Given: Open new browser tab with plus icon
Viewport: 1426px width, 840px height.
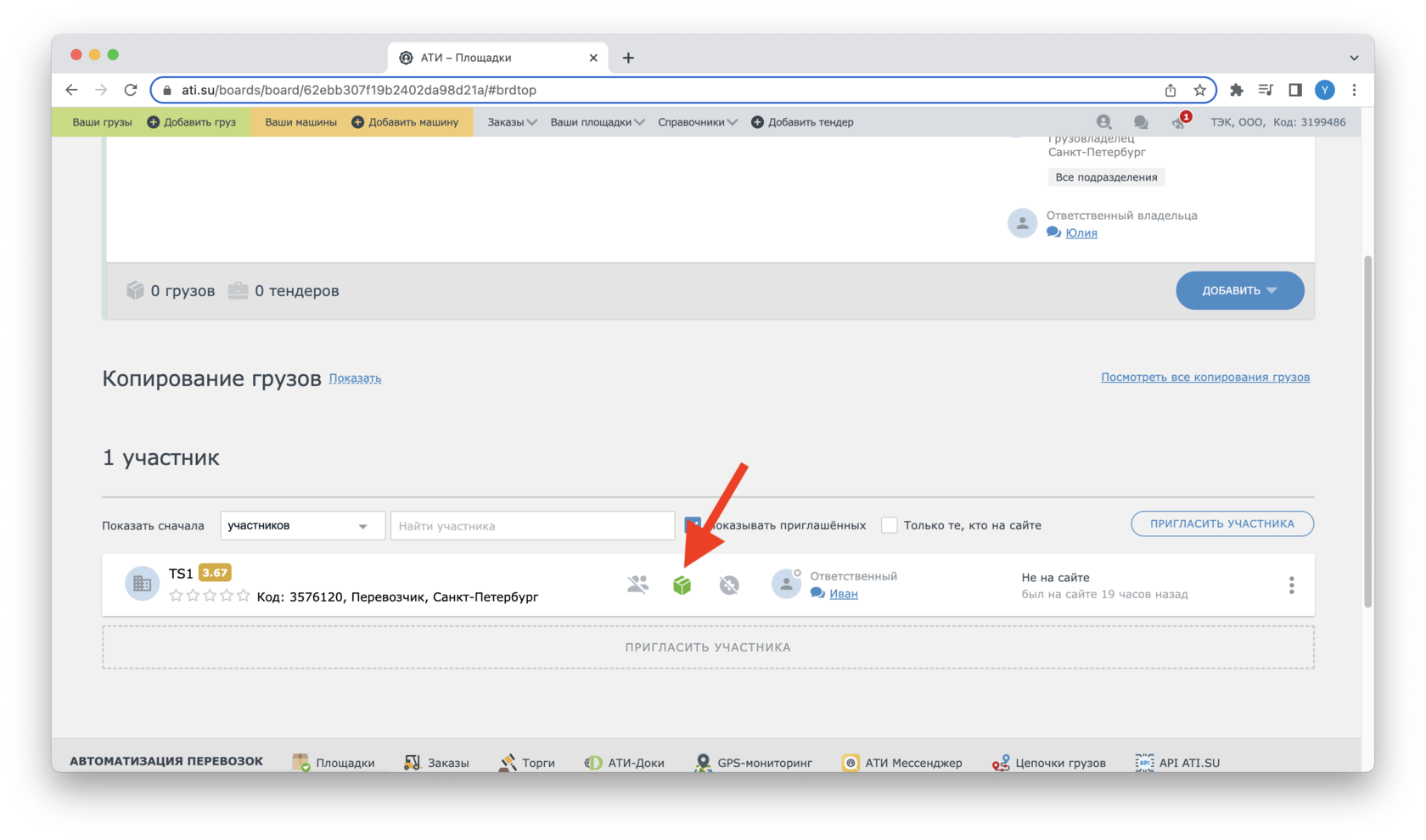Looking at the screenshot, I should (628, 58).
